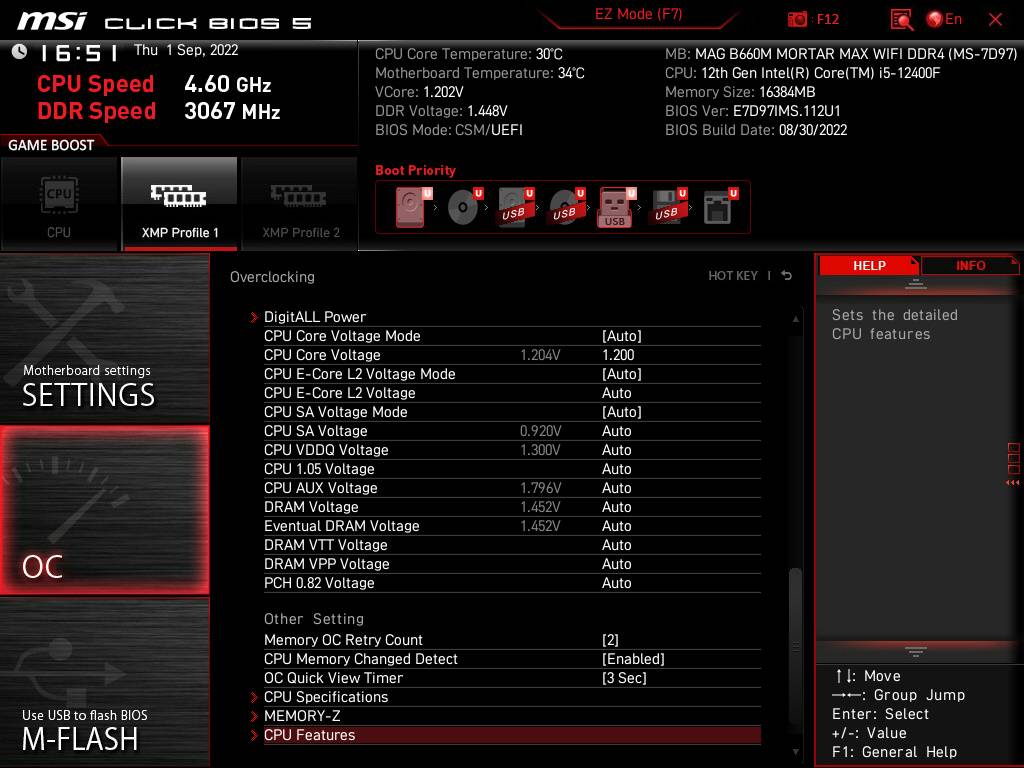This screenshot has height=768, width=1024.
Task: Select the optical disc boot priority icon
Action: [x=465, y=207]
